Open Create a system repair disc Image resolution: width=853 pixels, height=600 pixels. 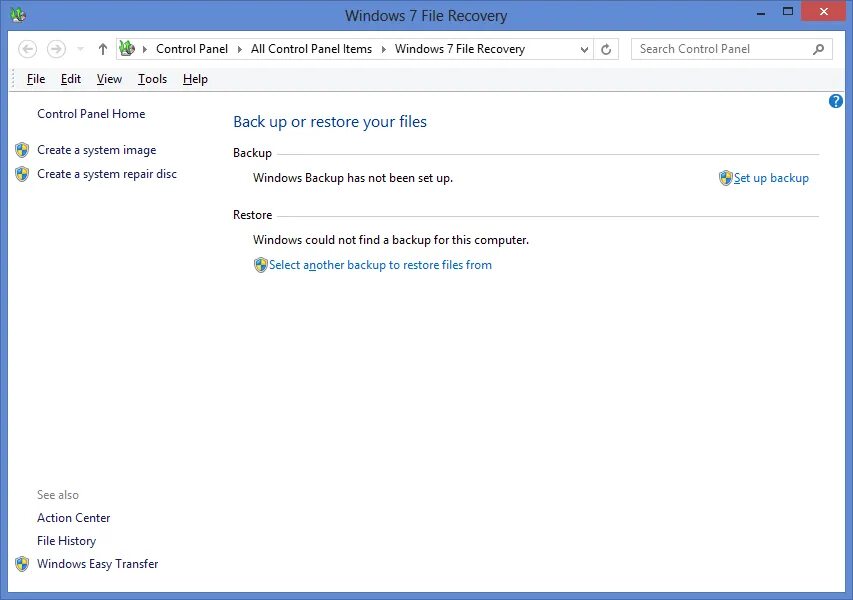point(107,174)
